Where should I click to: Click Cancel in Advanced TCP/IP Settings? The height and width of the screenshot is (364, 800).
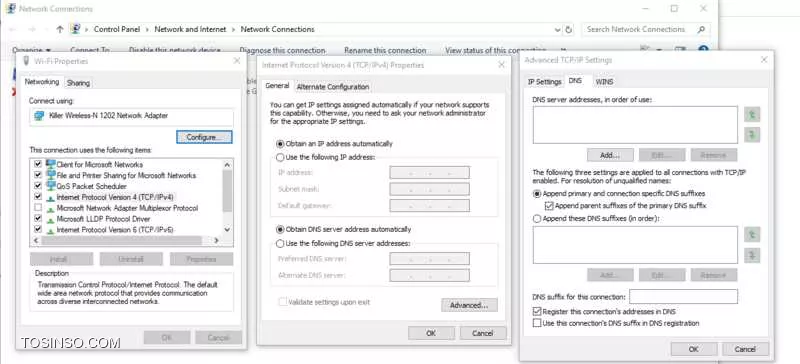tap(745, 349)
